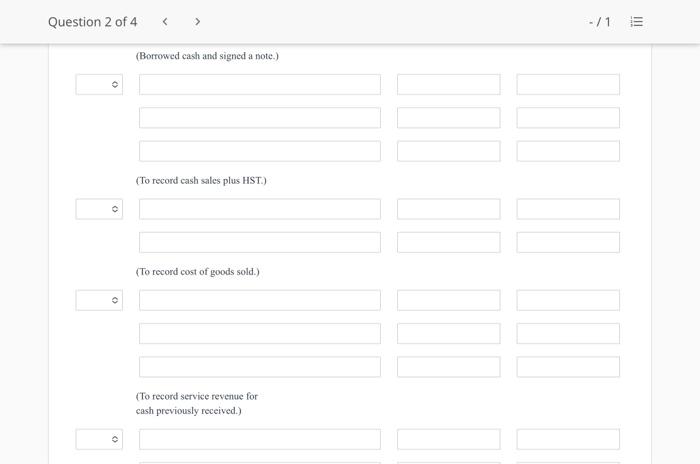Top-row rightmost amount field above cash sales HST note

tap(568, 84)
